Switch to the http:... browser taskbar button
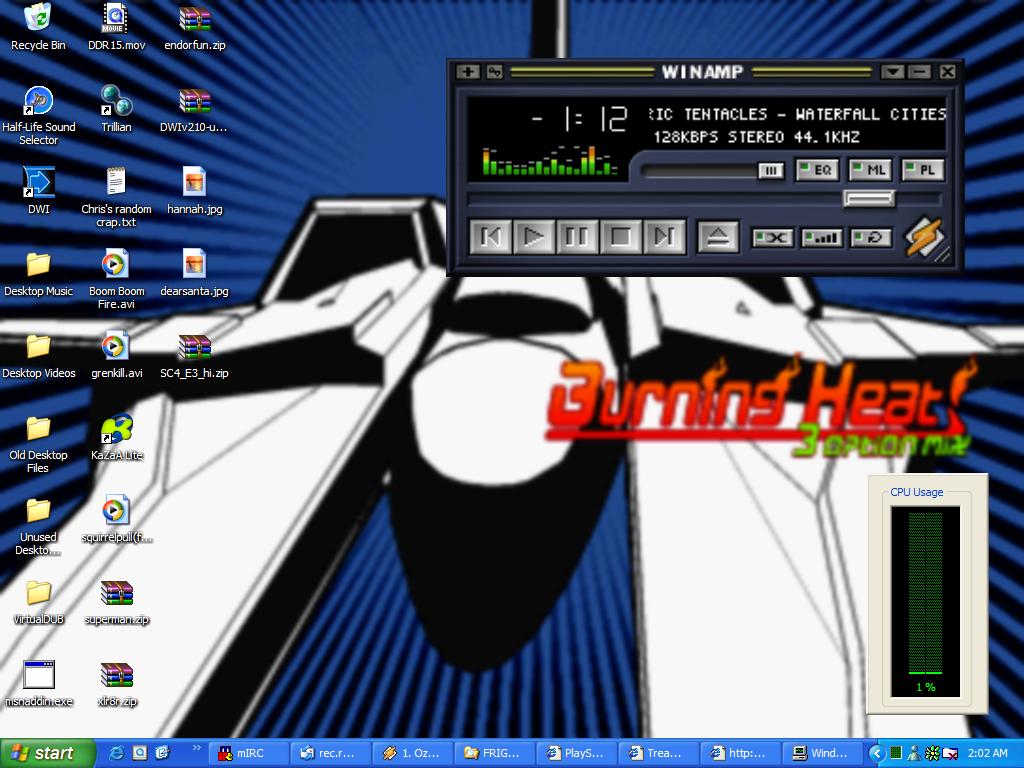 (743, 753)
